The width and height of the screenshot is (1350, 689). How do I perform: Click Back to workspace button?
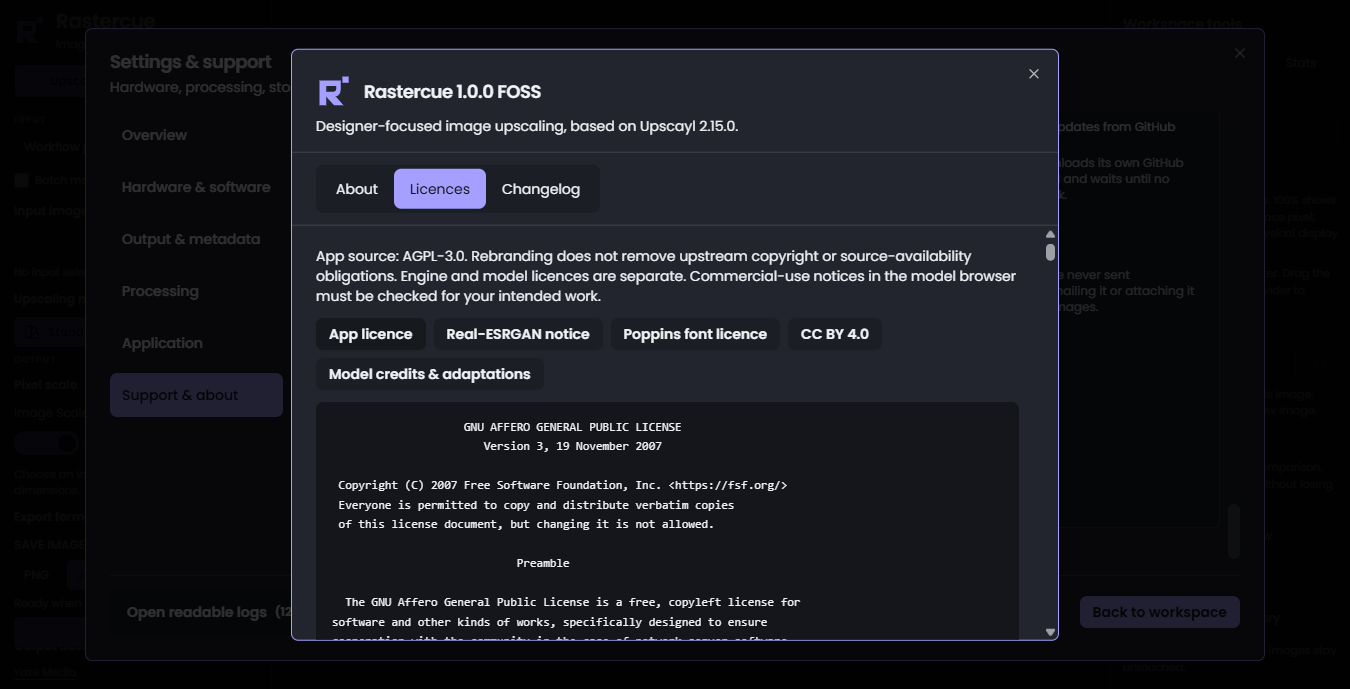tap(1160, 612)
